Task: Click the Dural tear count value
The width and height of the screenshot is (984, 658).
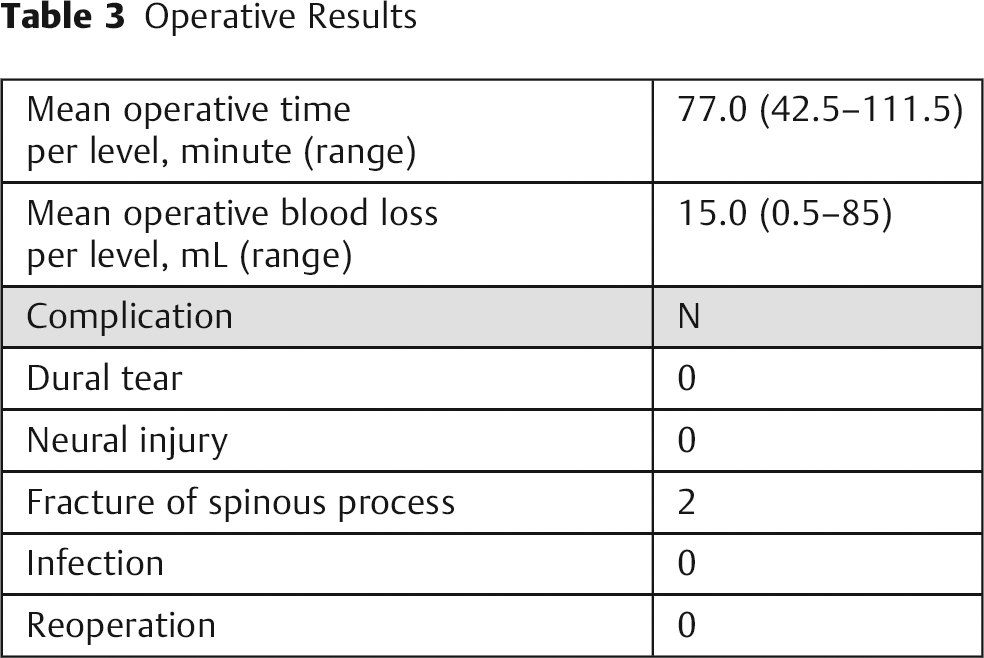Action: [687, 378]
